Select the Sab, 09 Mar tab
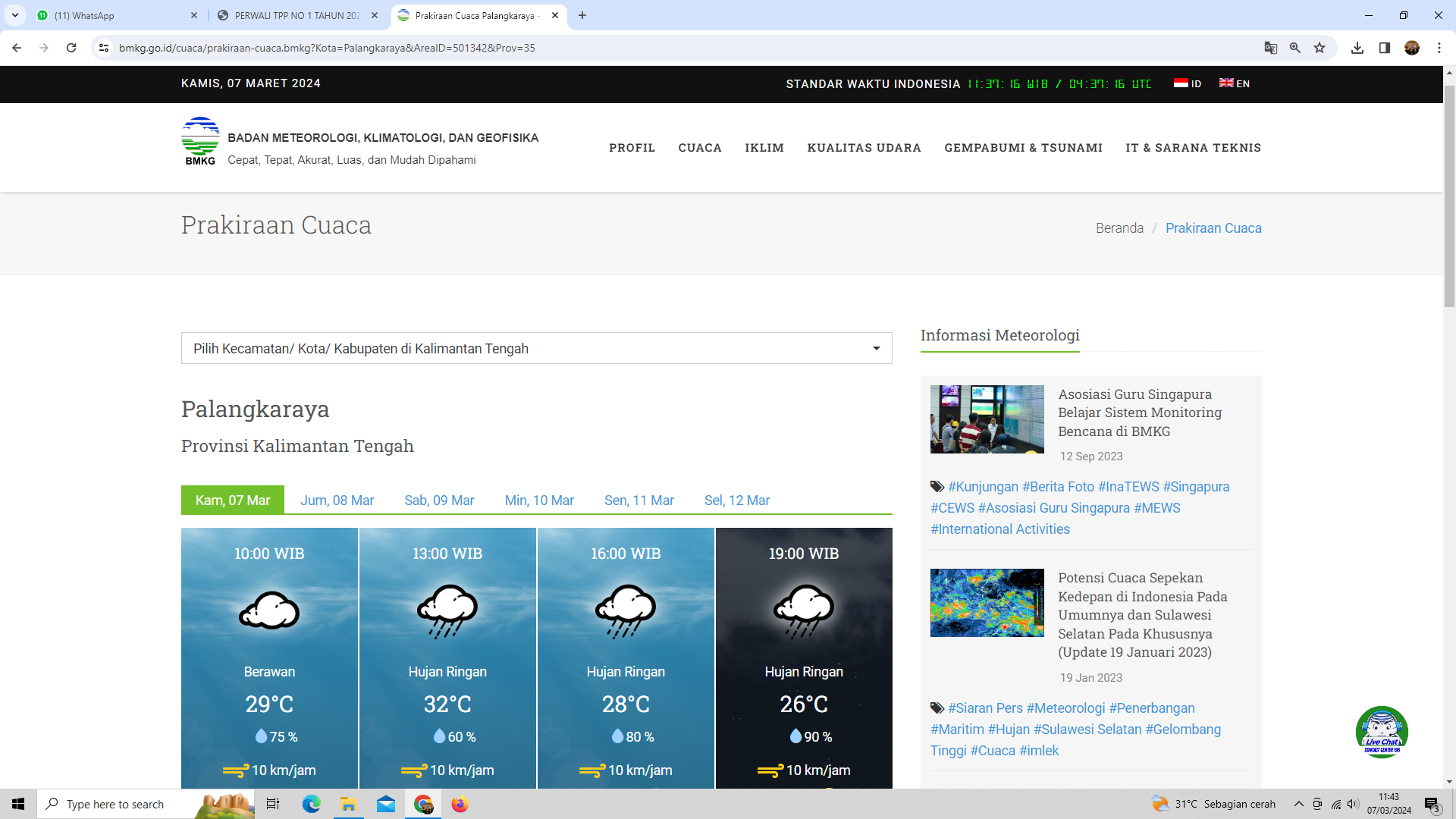 [x=439, y=500]
